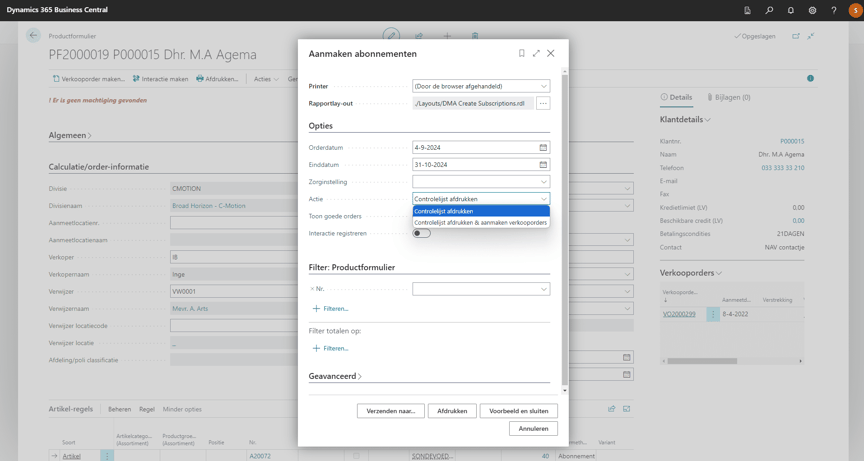
Task: Click the collapse page arrows icon
Action: click(x=811, y=36)
